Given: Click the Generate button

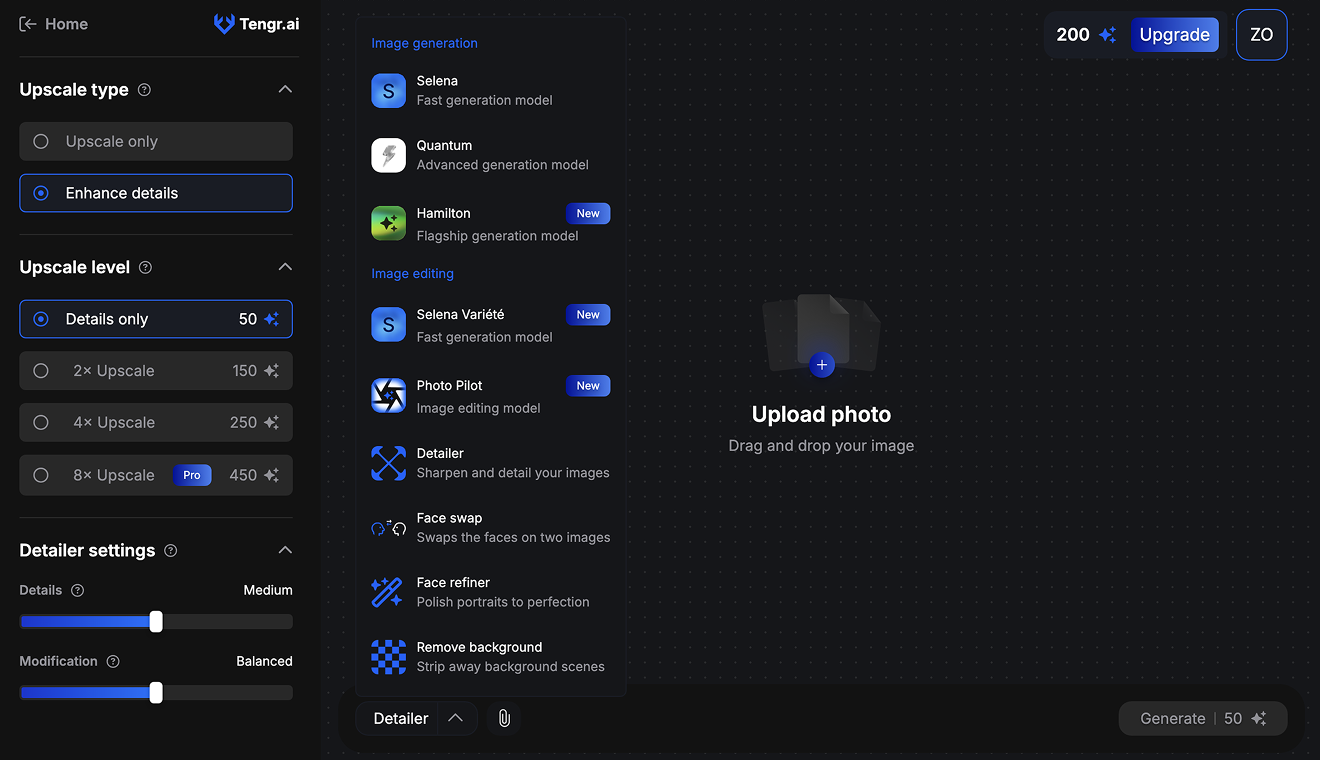Looking at the screenshot, I should (1202, 718).
